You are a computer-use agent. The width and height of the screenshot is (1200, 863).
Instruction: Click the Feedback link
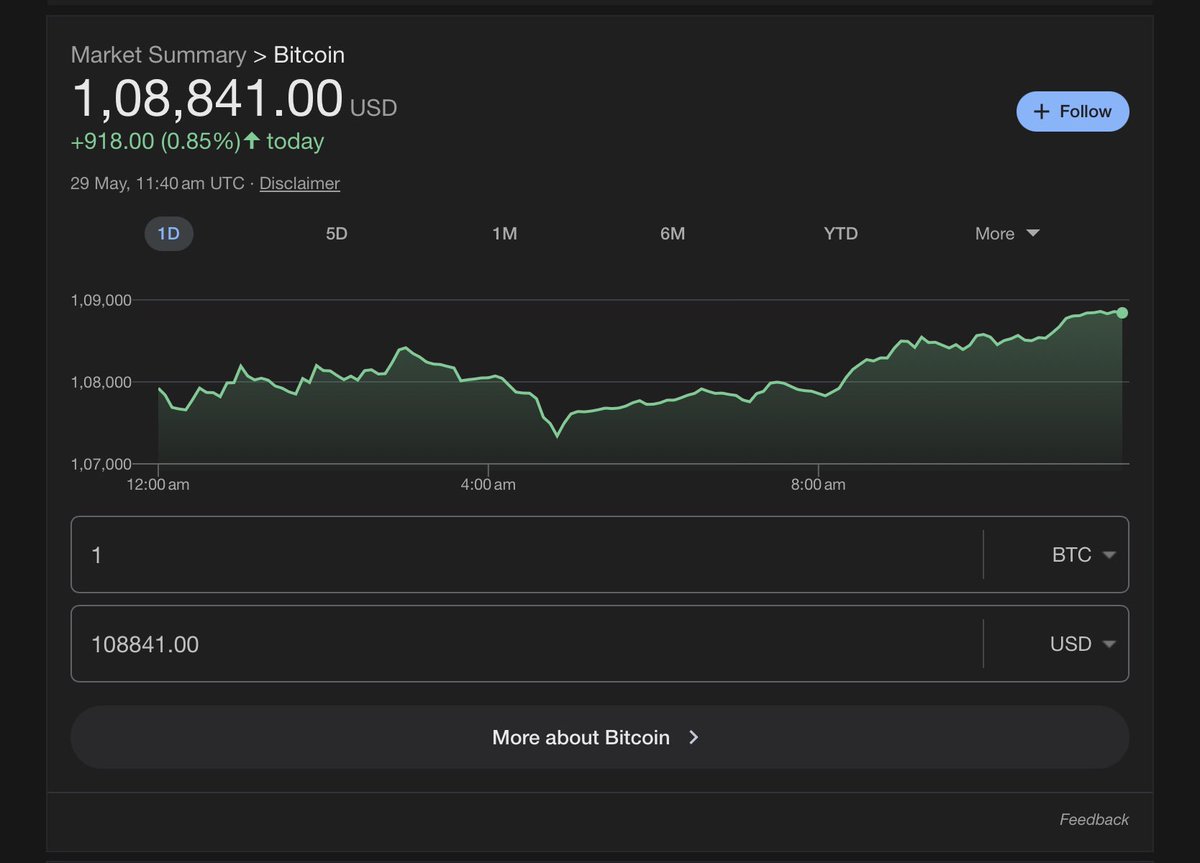[x=1094, y=820]
